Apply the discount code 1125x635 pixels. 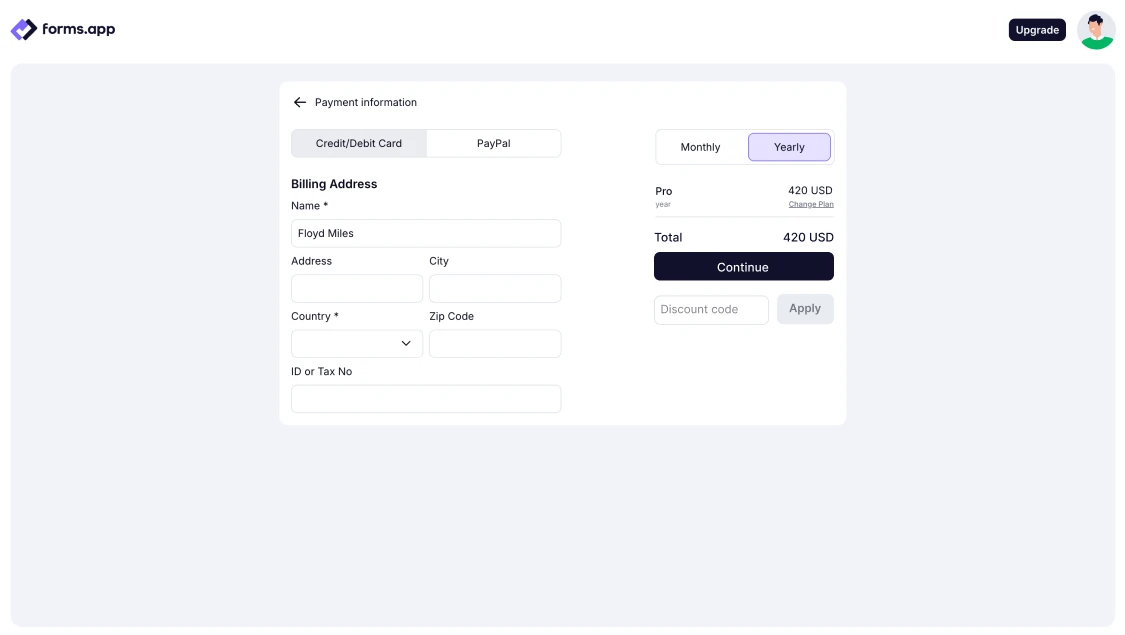[805, 309]
